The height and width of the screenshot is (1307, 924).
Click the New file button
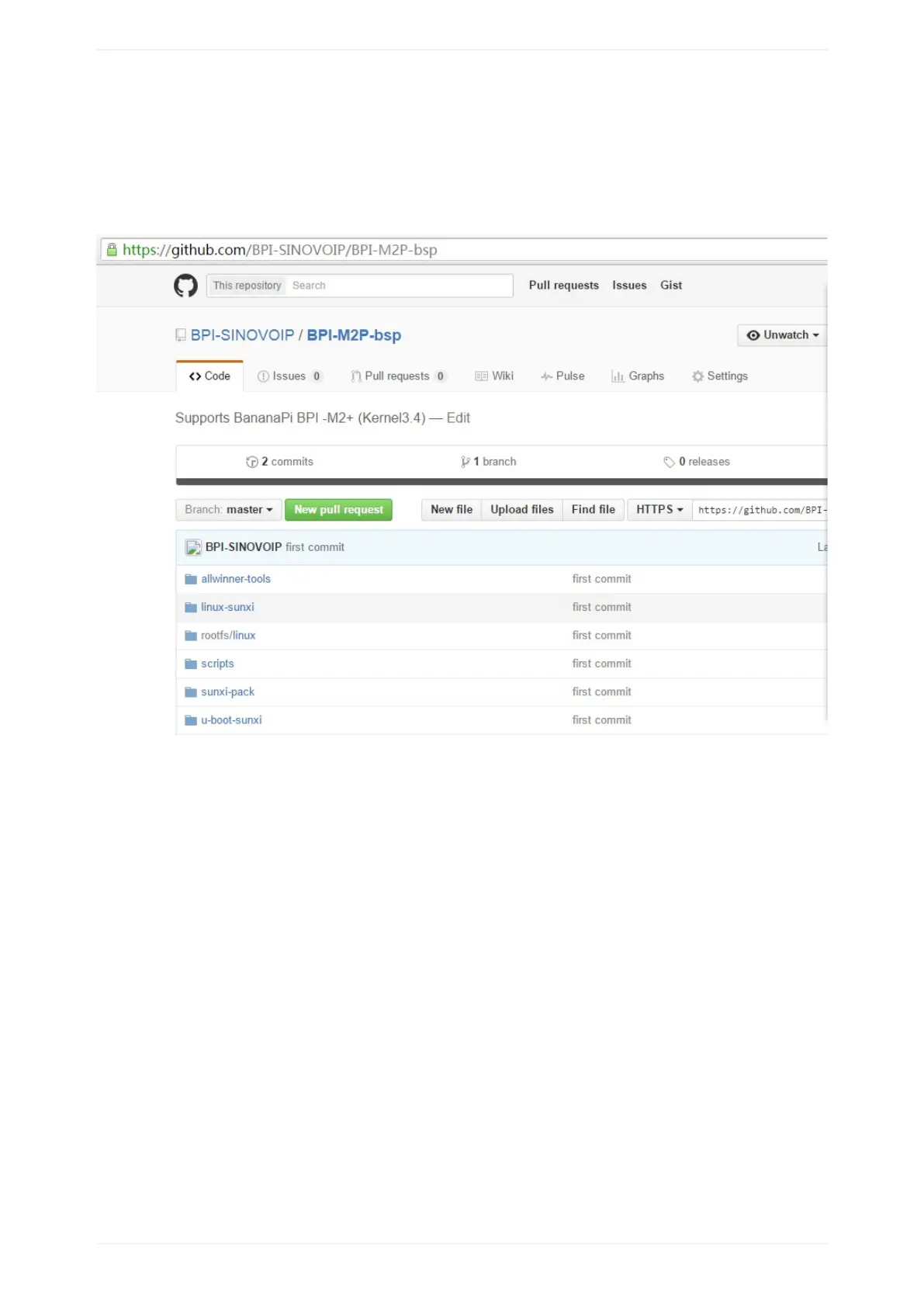point(452,510)
